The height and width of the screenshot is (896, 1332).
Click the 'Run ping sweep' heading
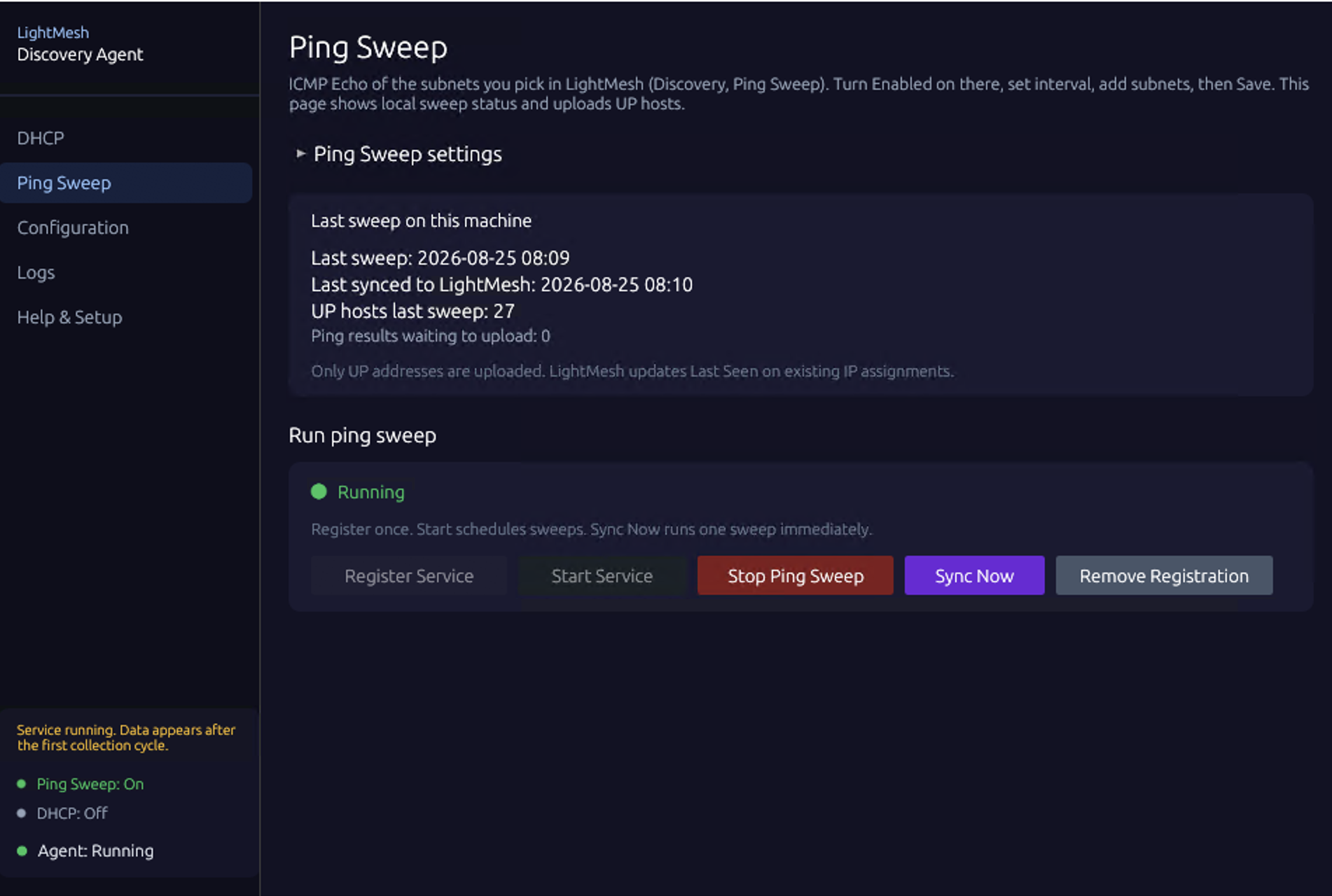[362, 435]
